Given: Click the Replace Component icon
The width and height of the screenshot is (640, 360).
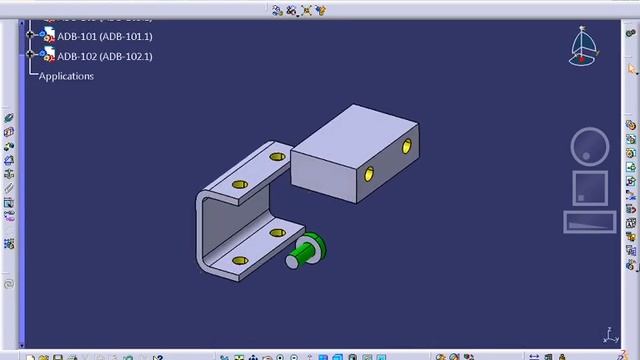Looking at the screenshot, I should [631, 195].
